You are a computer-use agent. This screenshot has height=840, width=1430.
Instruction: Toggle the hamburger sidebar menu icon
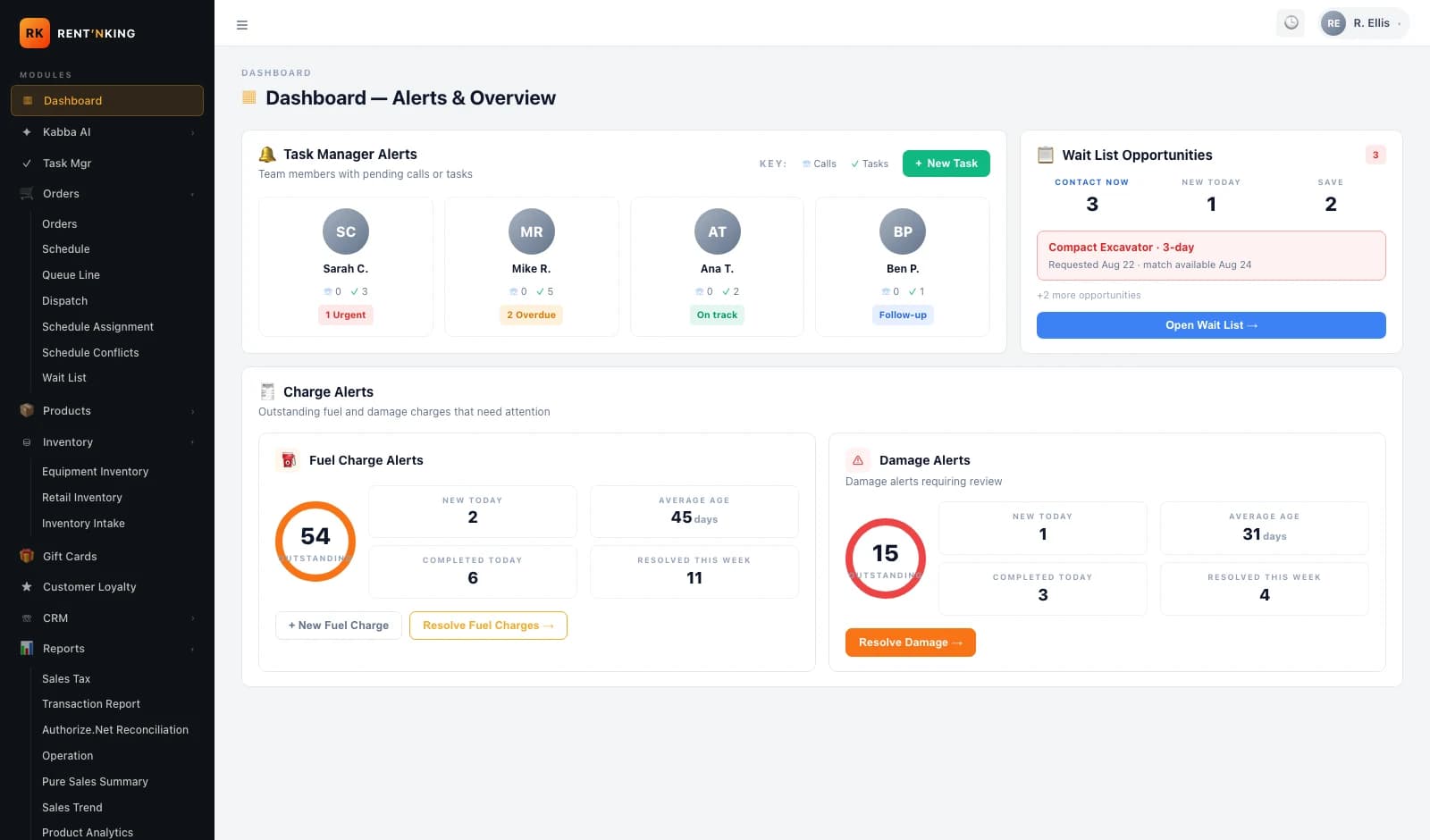point(242,25)
